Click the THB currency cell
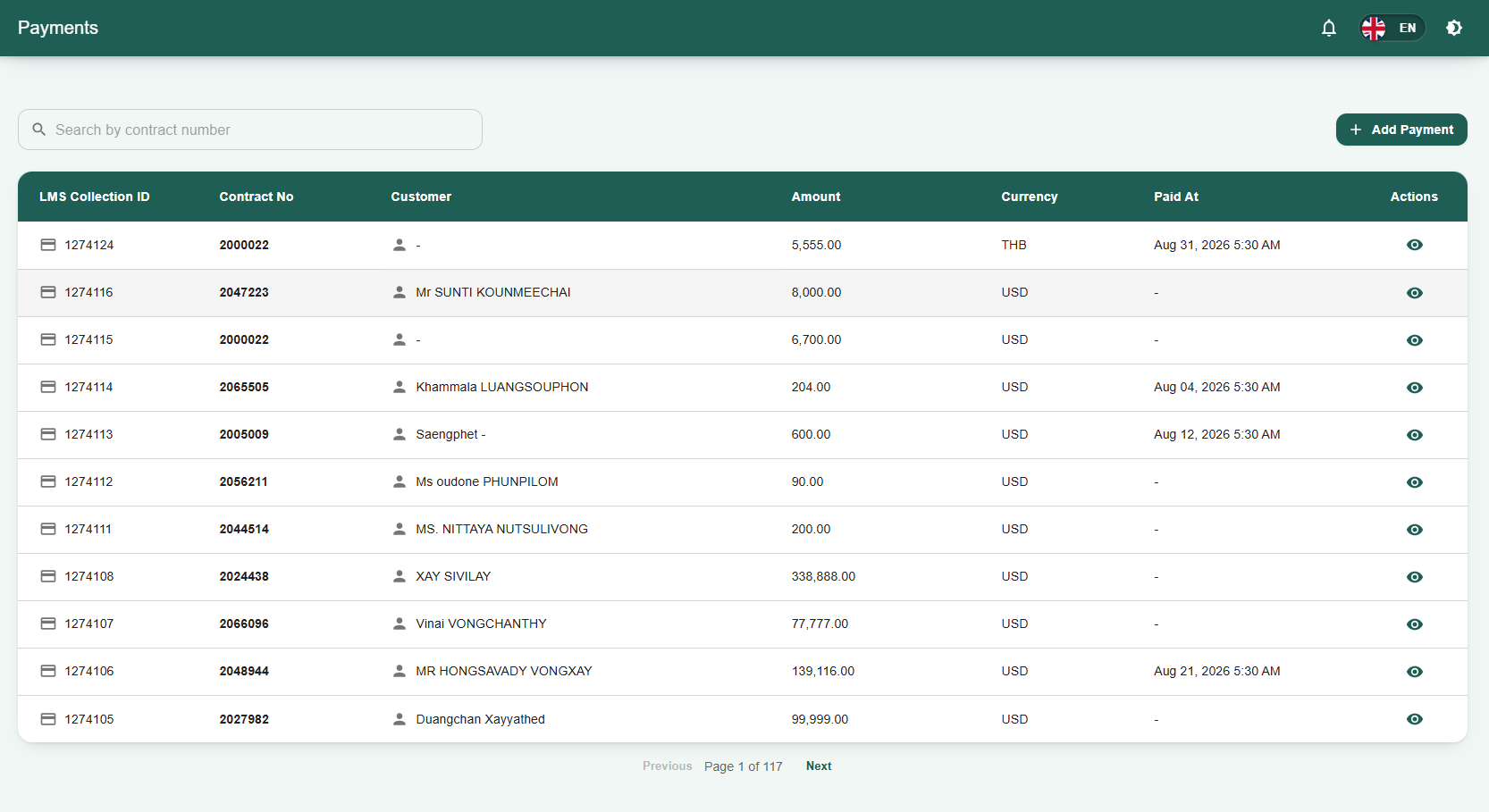This screenshot has height=812, width=1489. 1014,245
